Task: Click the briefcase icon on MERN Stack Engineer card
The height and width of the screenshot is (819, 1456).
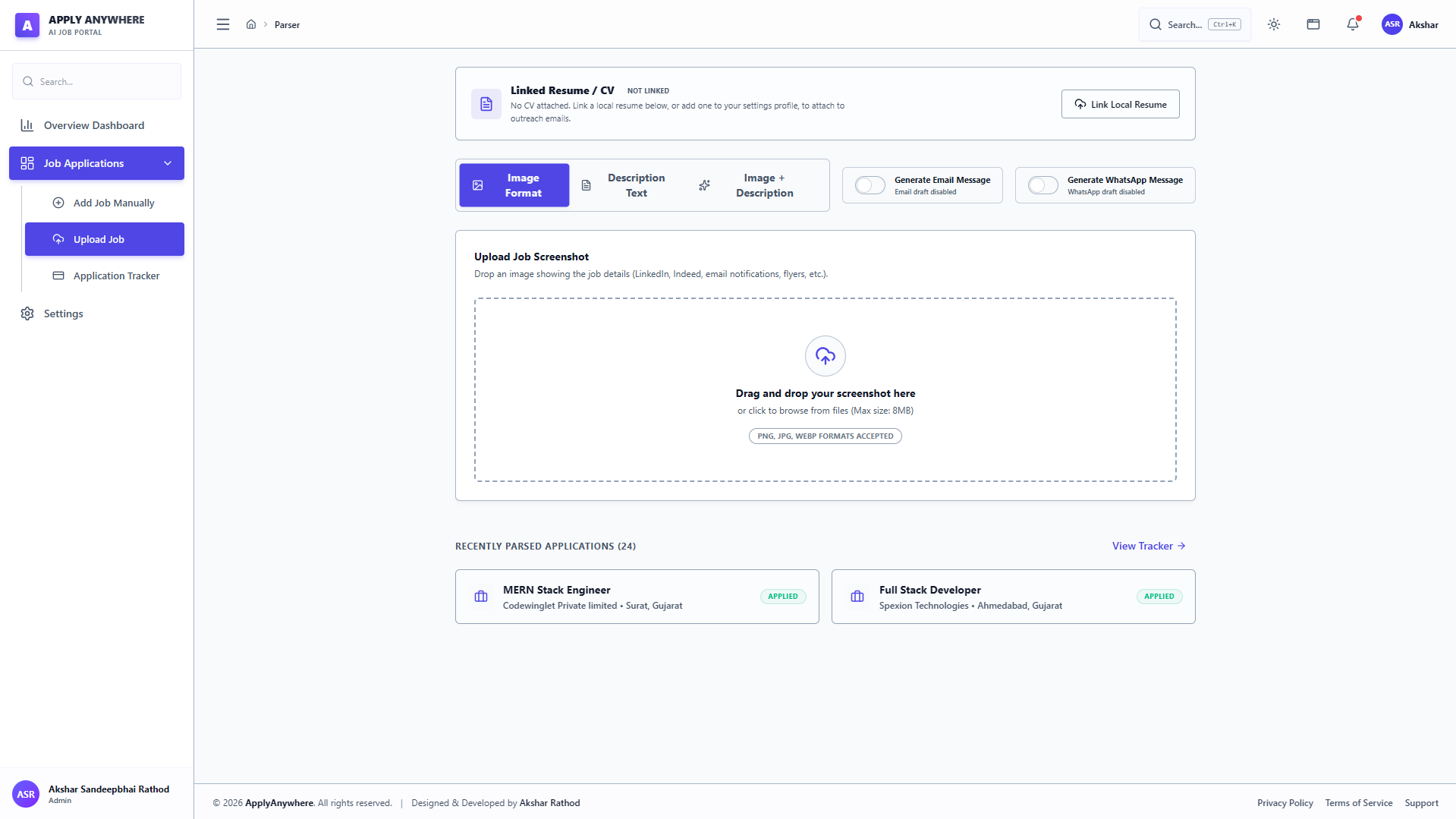Action: 481,597
